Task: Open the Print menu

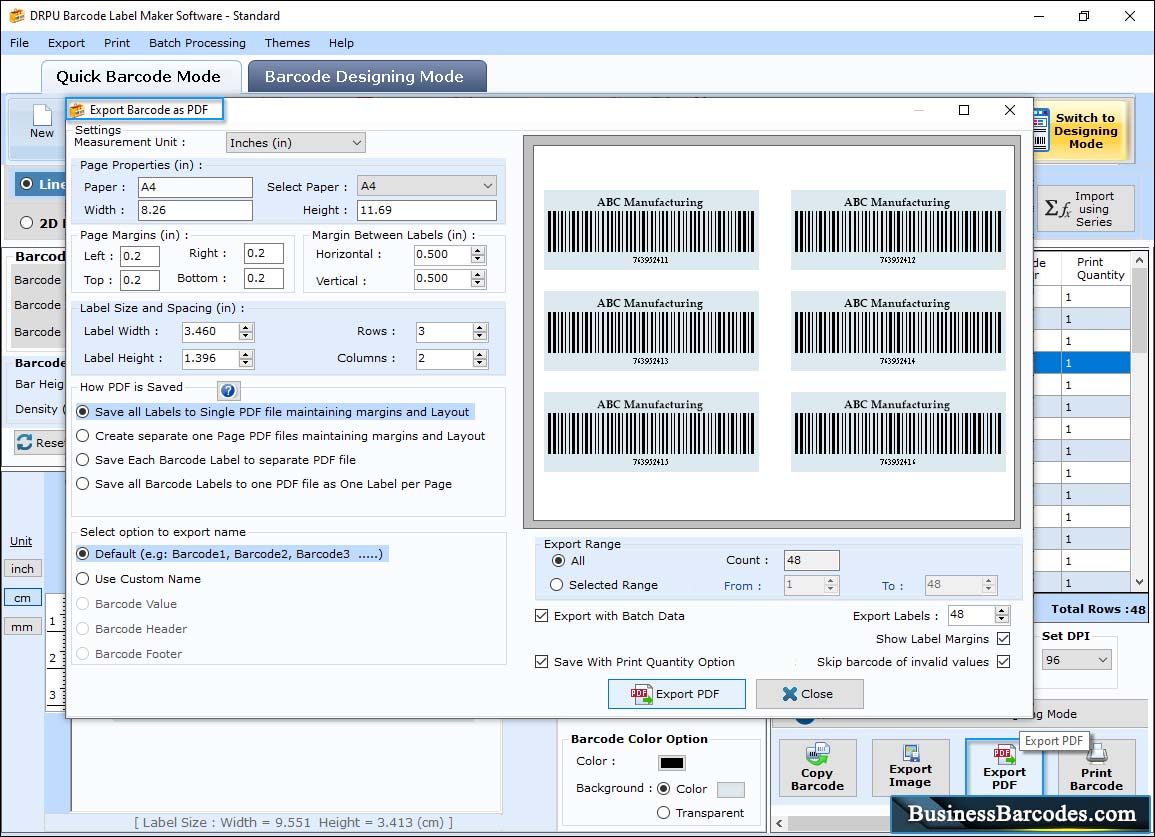Action: coord(117,43)
